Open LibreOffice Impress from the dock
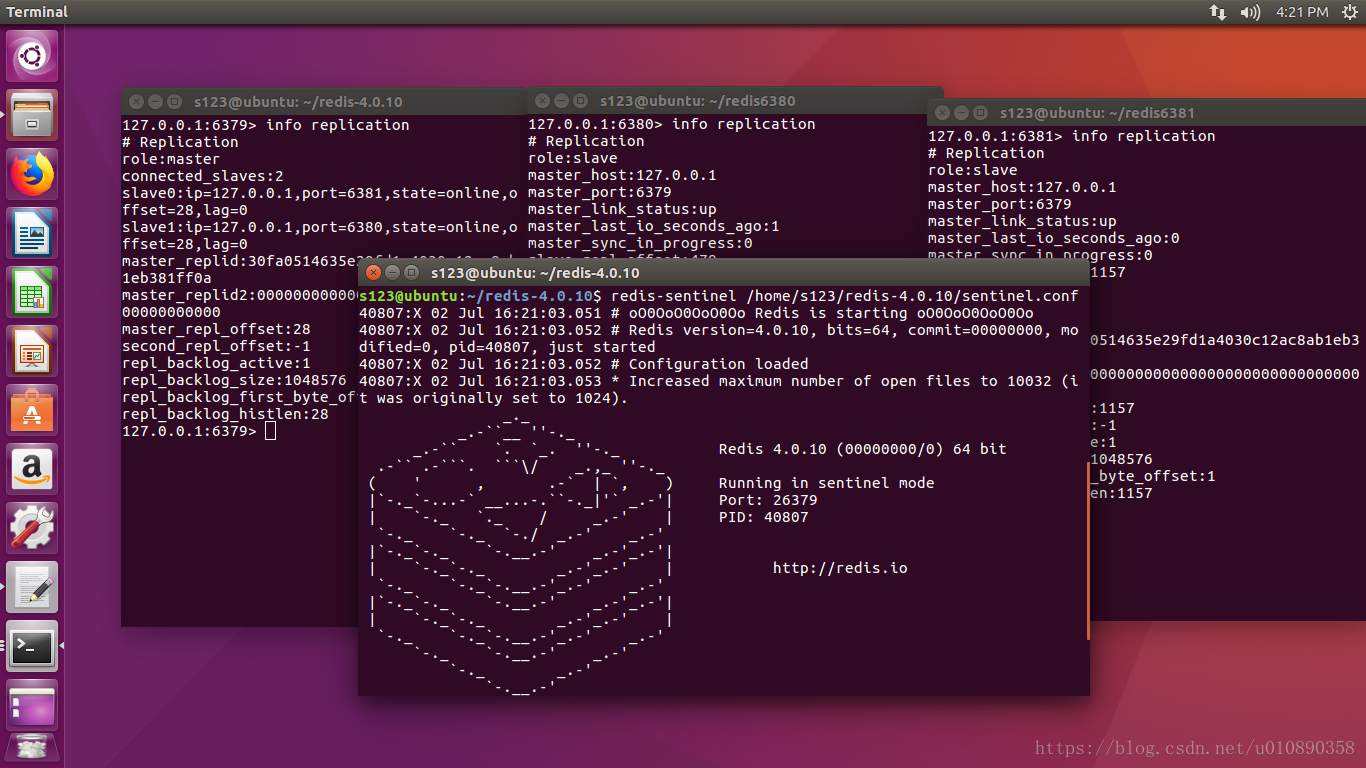The height and width of the screenshot is (768, 1366). point(32,351)
